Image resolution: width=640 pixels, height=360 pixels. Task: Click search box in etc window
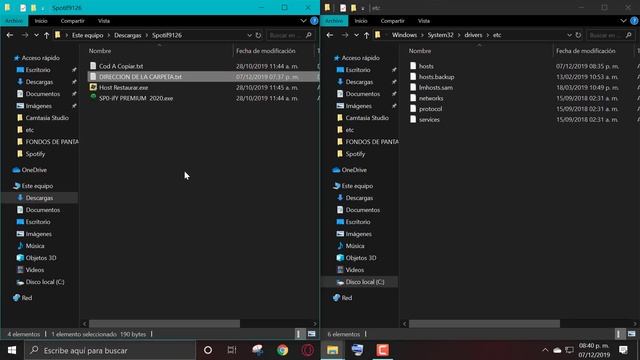point(611,36)
